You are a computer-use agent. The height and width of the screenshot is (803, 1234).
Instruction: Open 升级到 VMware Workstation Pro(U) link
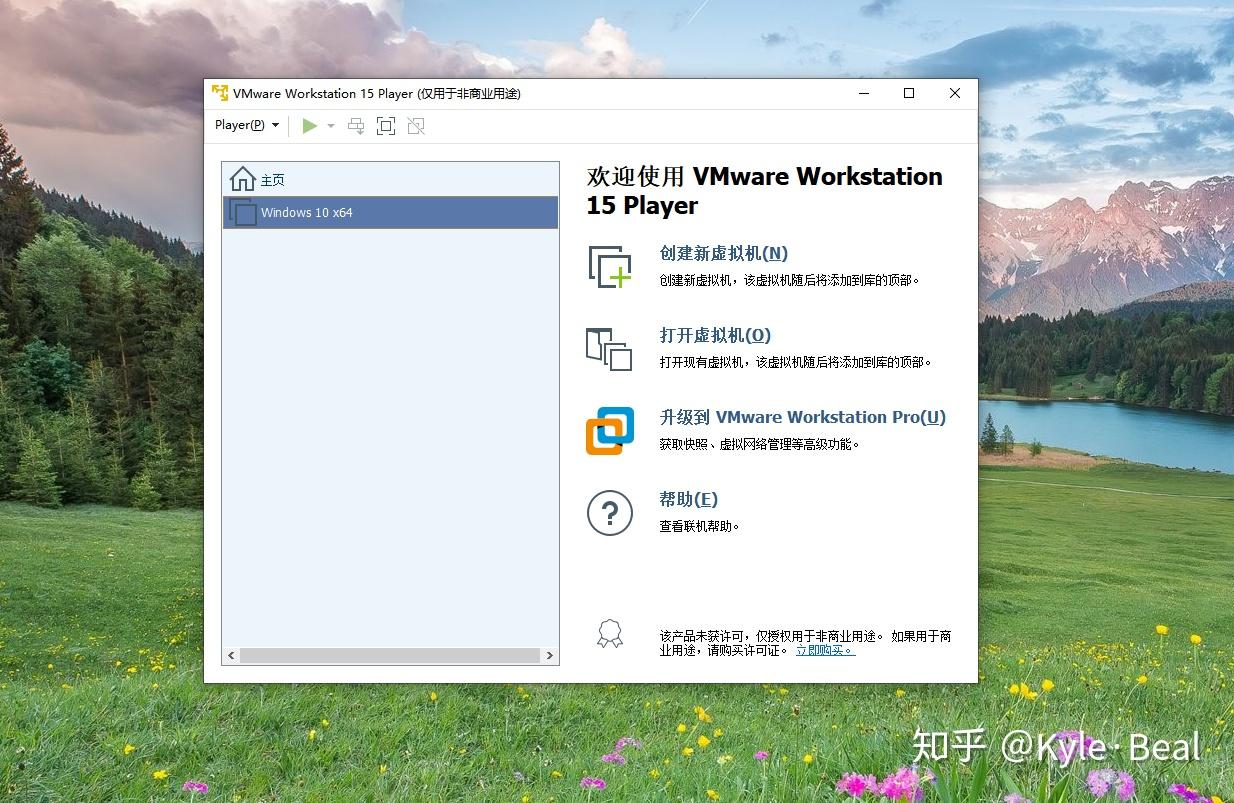pyautogui.click(x=802, y=418)
